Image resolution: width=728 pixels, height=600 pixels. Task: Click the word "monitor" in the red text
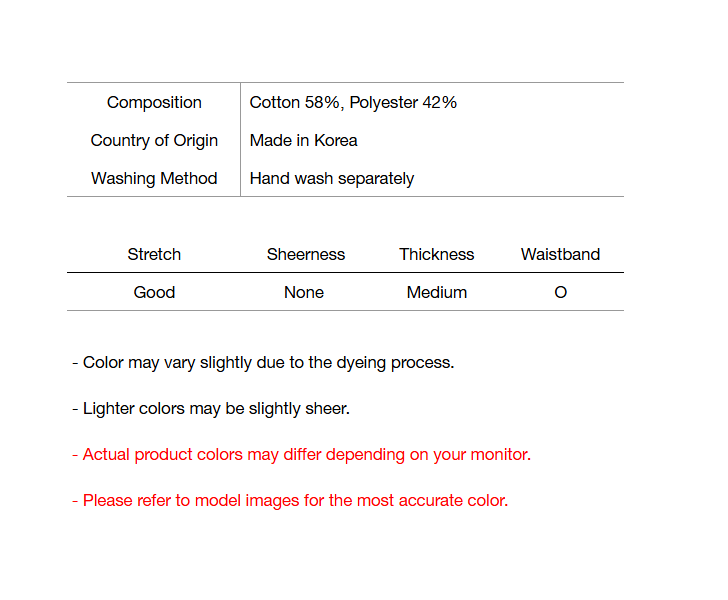[499, 454]
